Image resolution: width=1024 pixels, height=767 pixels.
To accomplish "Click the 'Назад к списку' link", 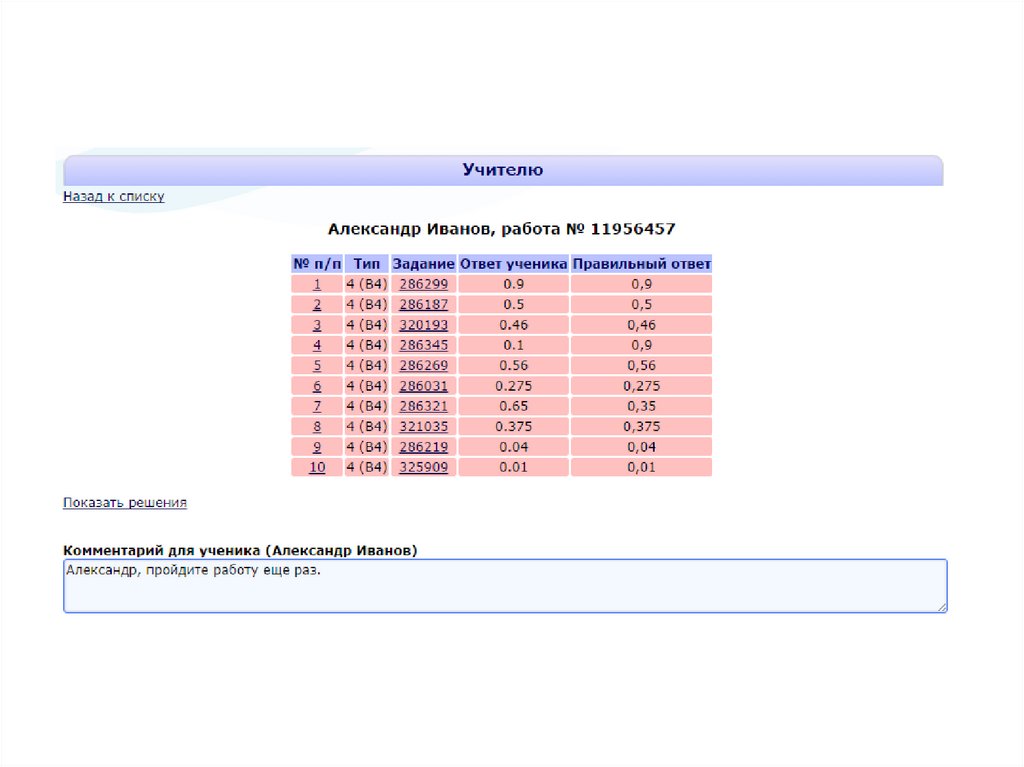I will (x=113, y=197).
